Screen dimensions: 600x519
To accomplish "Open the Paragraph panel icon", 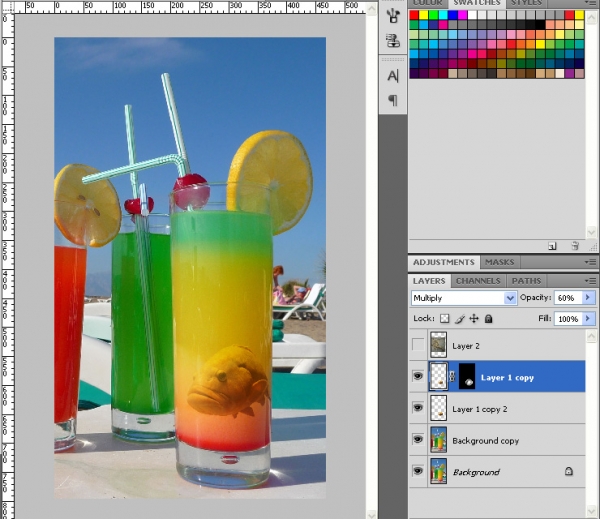I will pos(393,100).
